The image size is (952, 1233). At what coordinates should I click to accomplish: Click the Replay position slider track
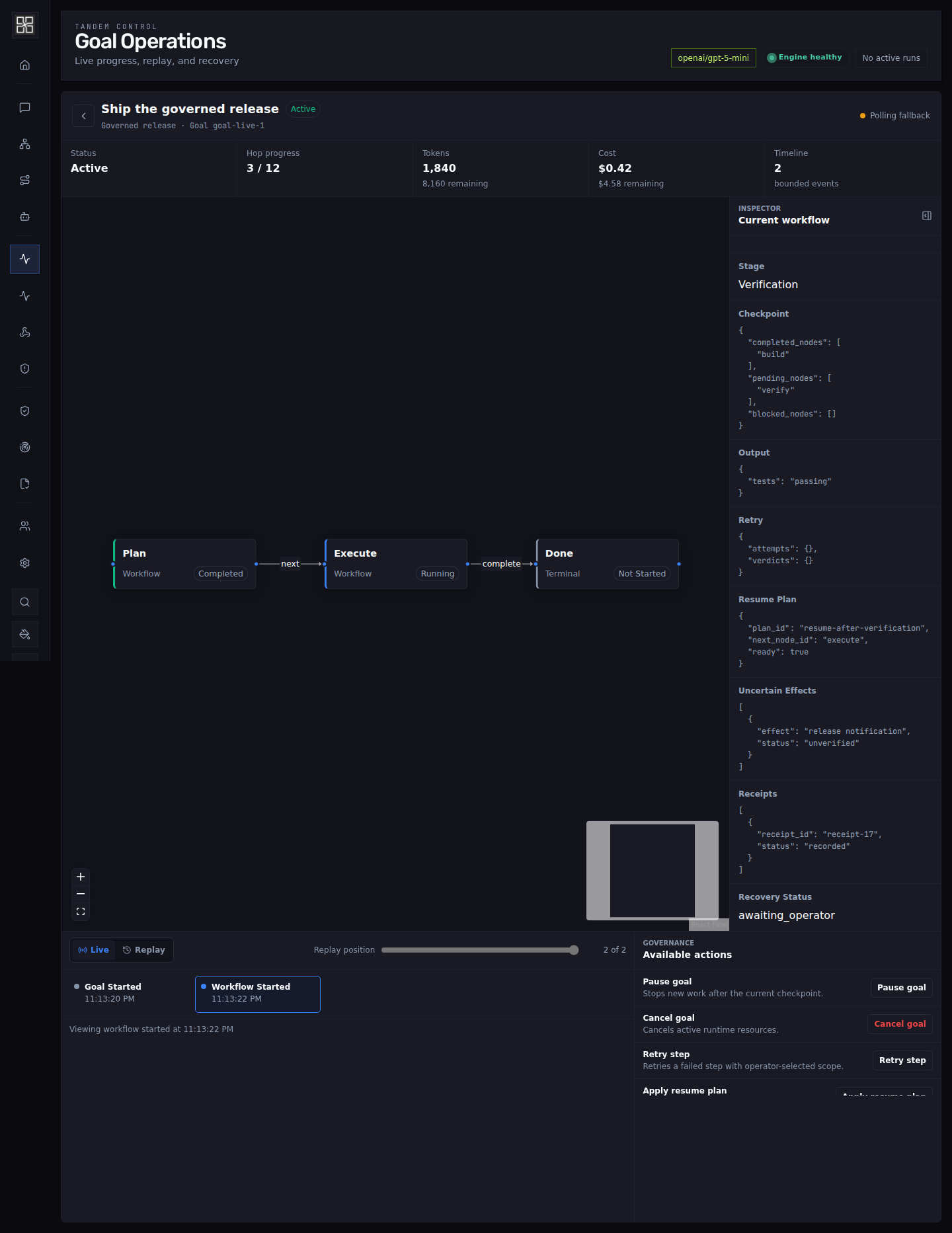coord(479,950)
